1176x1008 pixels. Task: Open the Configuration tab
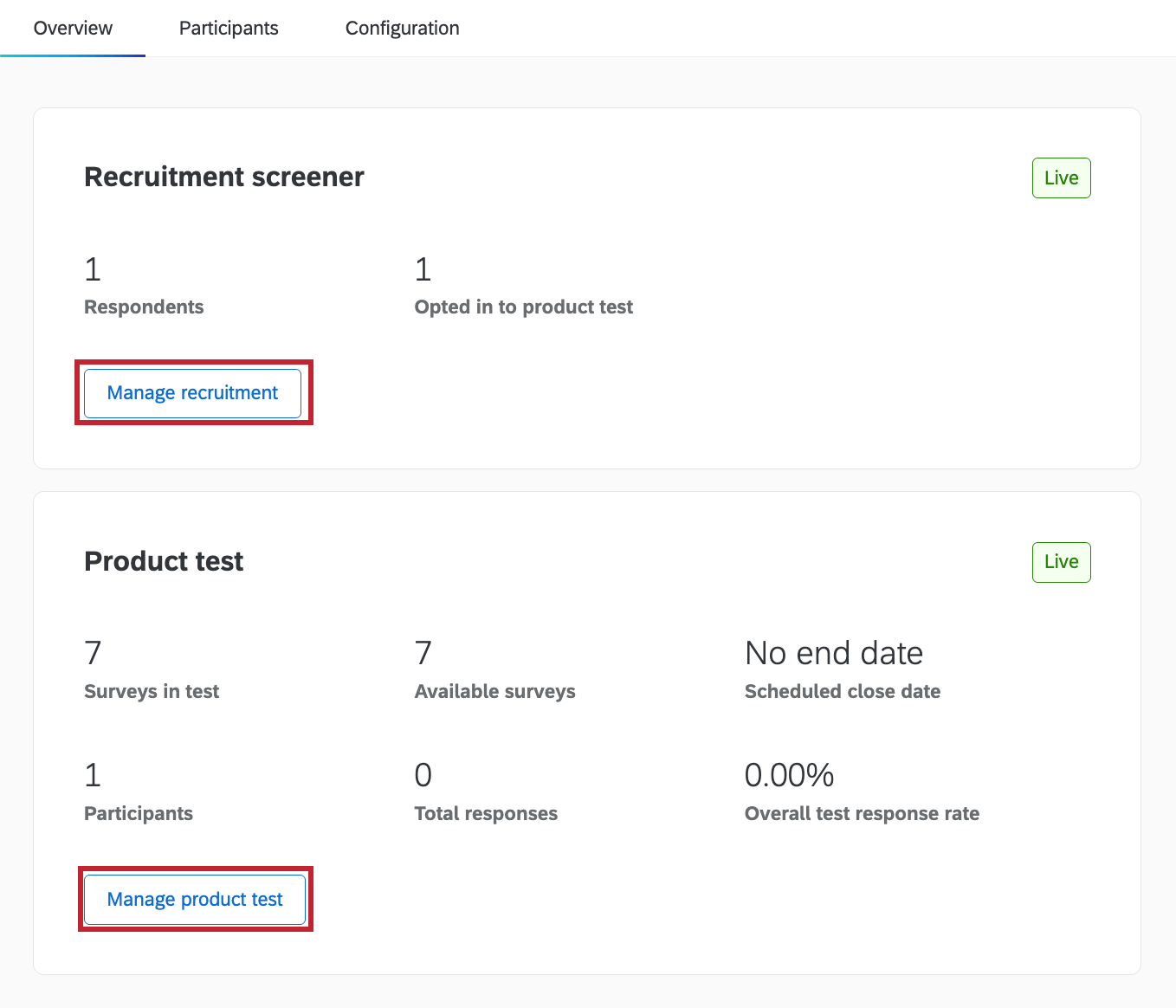click(402, 27)
